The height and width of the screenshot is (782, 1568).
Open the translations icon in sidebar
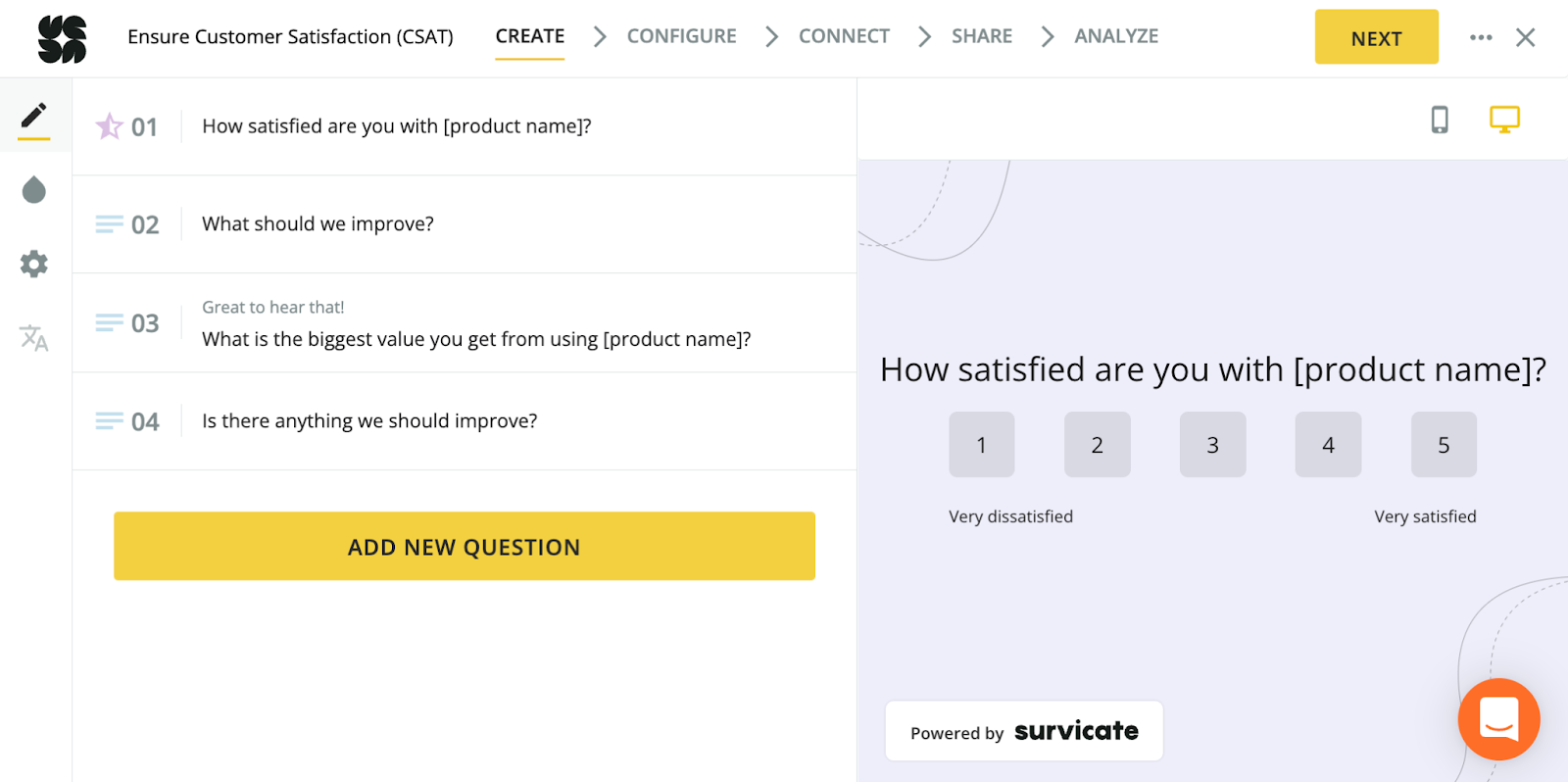point(34,338)
